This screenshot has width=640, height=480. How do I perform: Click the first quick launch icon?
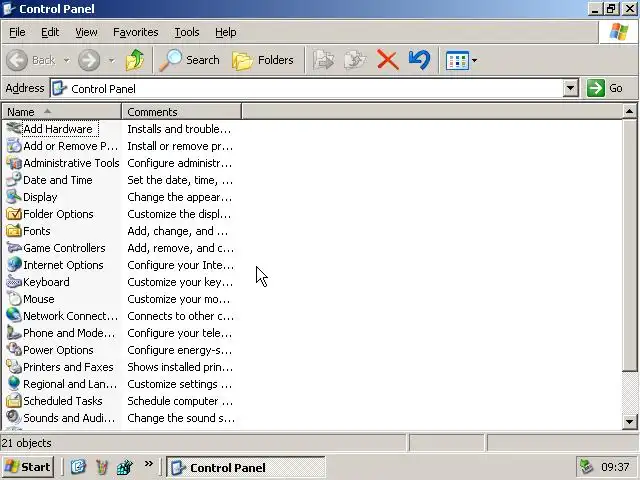click(x=78, y=467)
